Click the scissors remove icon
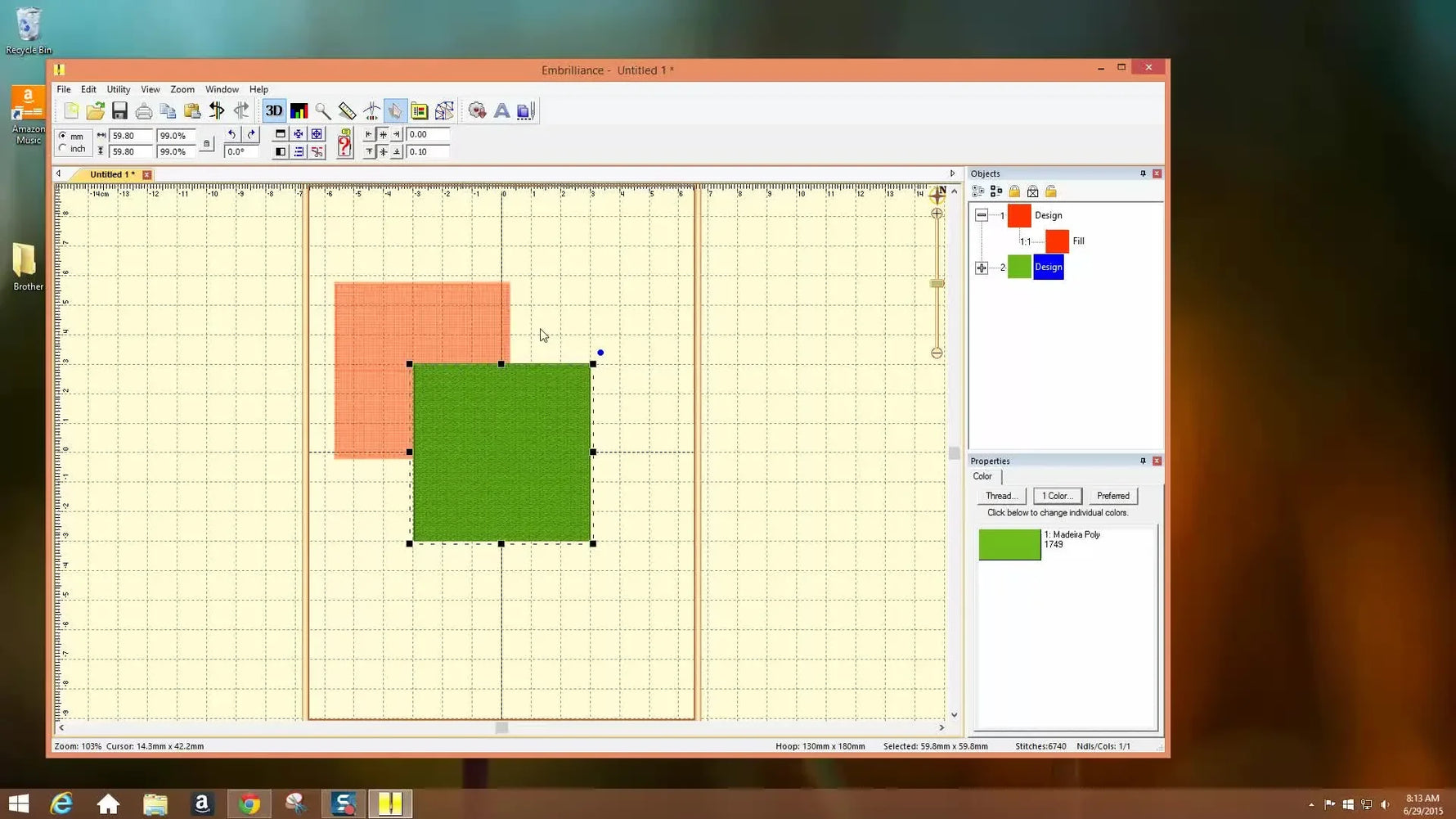 [x=317, y=151]
